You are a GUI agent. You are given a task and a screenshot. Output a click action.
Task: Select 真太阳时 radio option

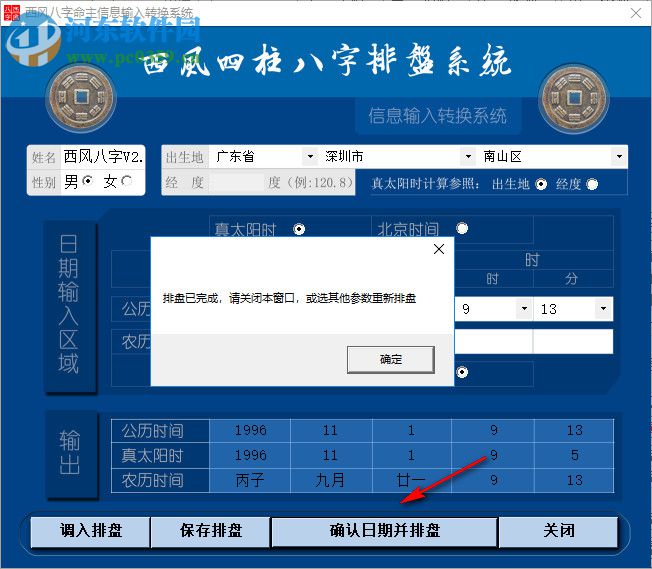pyautogui.click(x=299, y=229)
